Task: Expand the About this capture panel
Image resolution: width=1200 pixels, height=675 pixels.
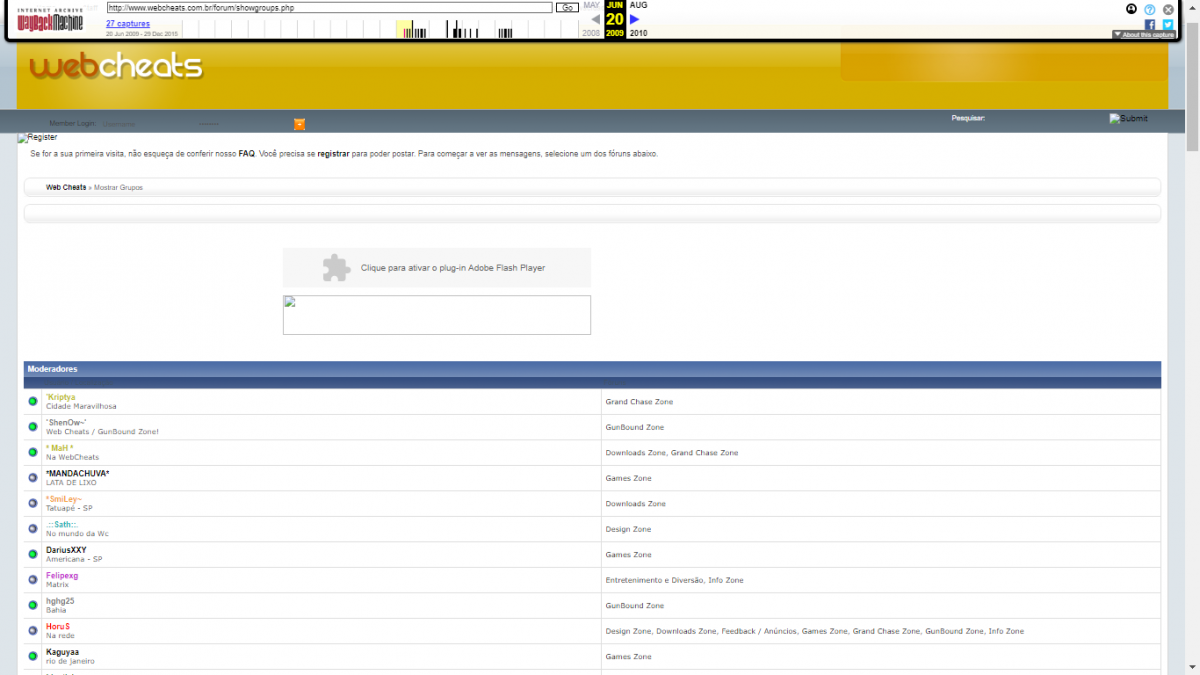Action: (1143, 35)
